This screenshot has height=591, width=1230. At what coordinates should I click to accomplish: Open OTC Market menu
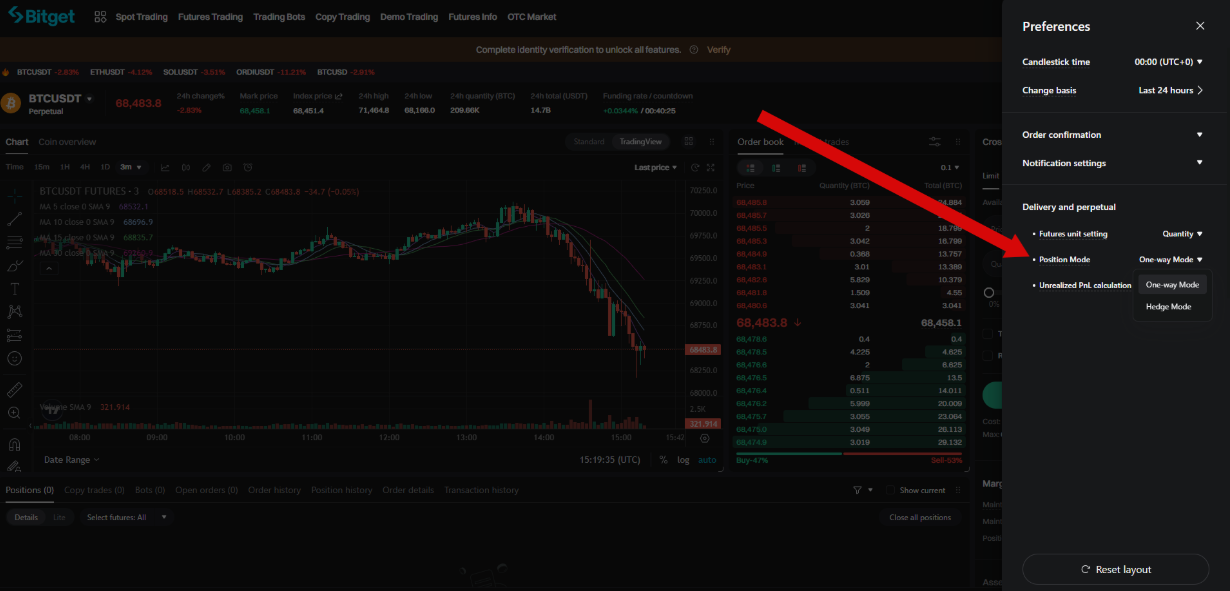(x=532, y=17)
